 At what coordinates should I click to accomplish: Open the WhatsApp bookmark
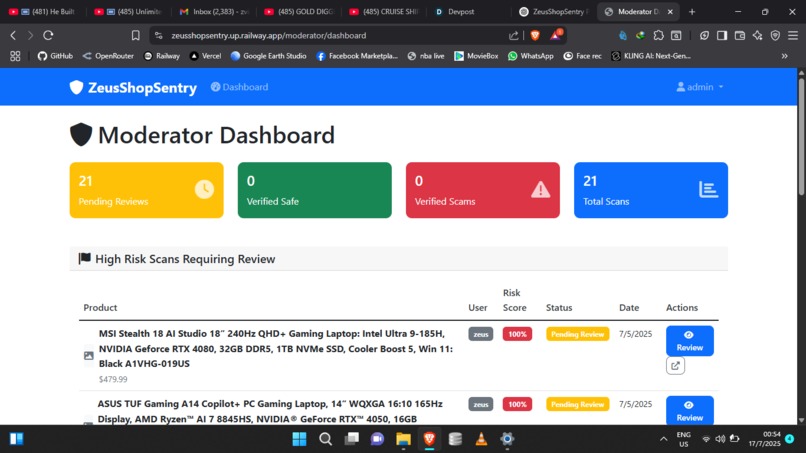click(x=530, y=56)
